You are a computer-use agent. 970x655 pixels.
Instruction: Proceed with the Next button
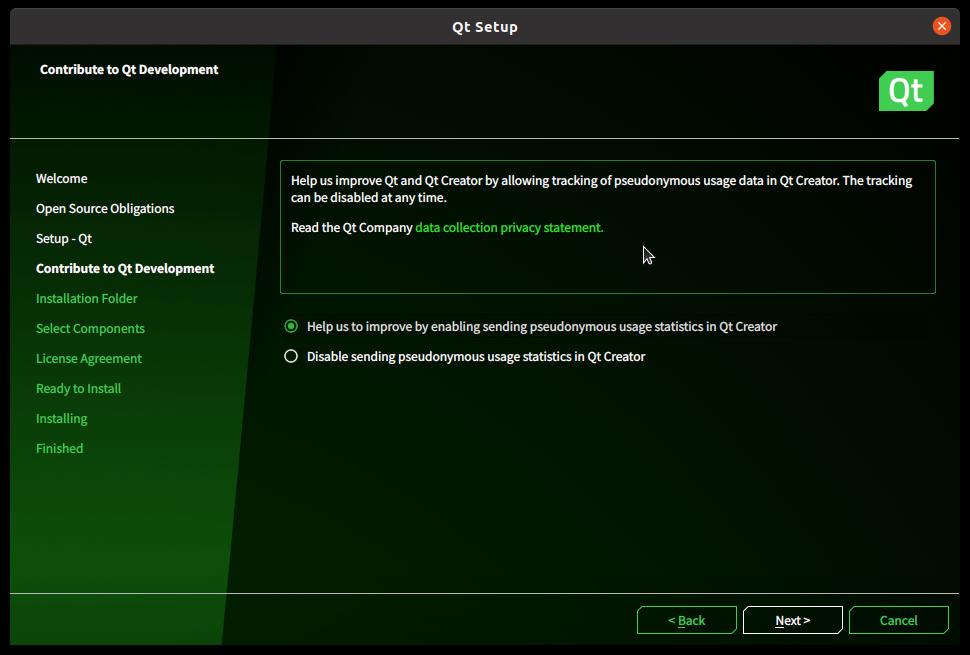[x=792, y=620]
